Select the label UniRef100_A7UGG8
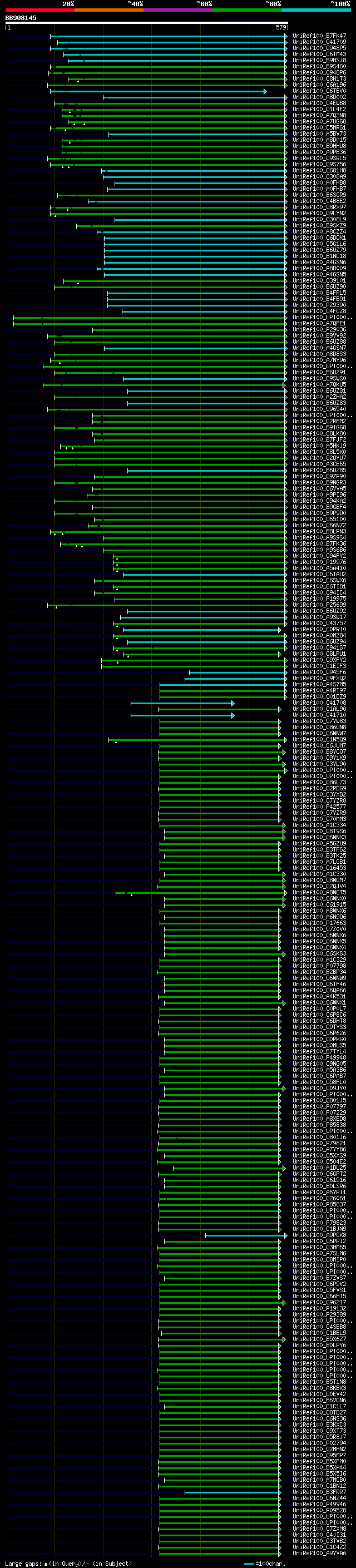This screenshot has height=1568, width=356. (x=319, y=122)
